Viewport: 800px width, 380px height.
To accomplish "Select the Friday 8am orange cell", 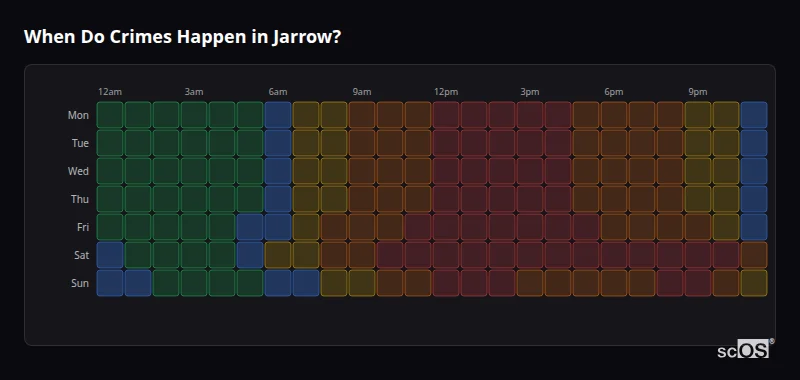I will pos(334,227).
